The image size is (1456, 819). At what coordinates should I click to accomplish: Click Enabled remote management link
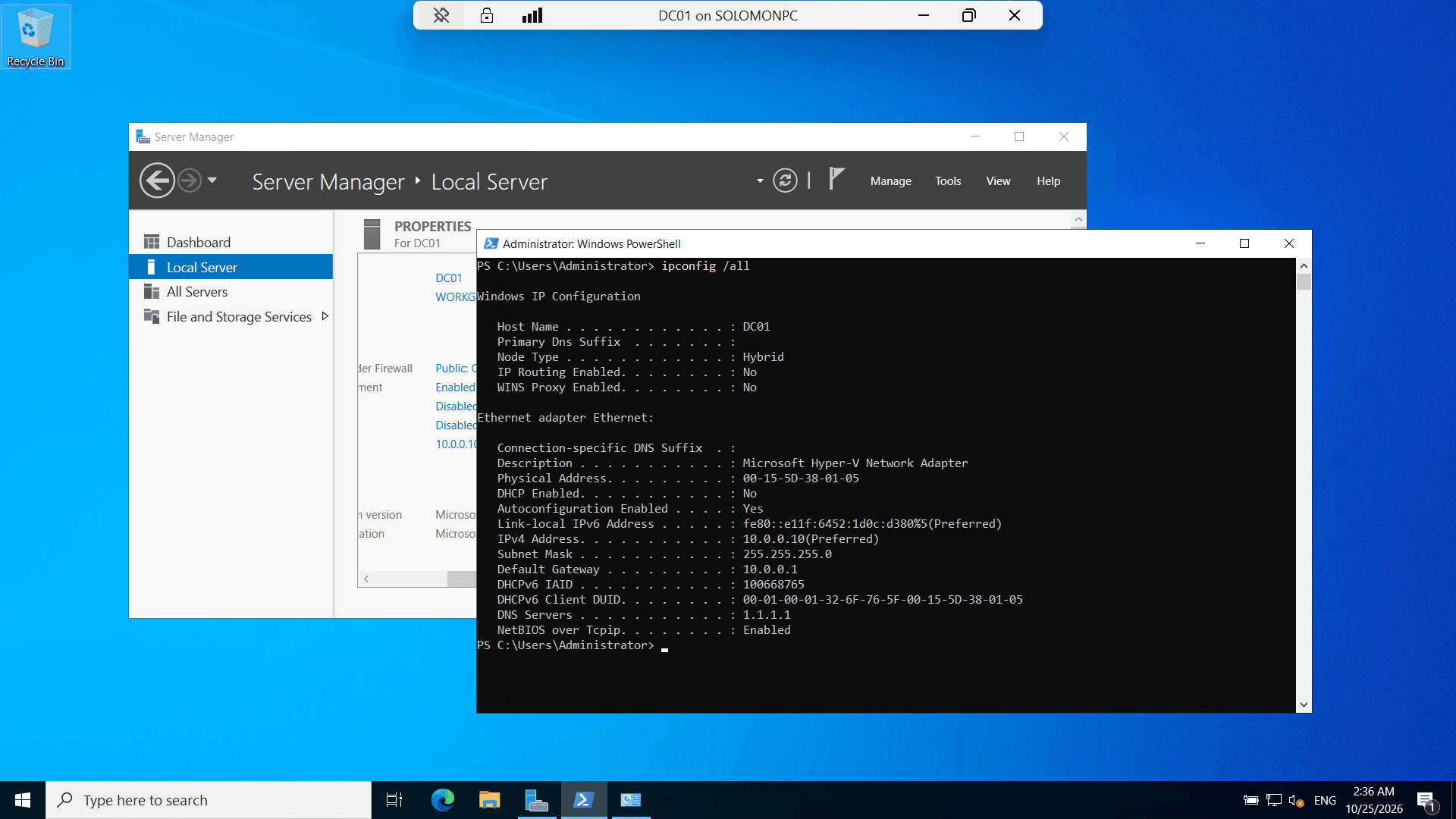[x=455, y=388]
